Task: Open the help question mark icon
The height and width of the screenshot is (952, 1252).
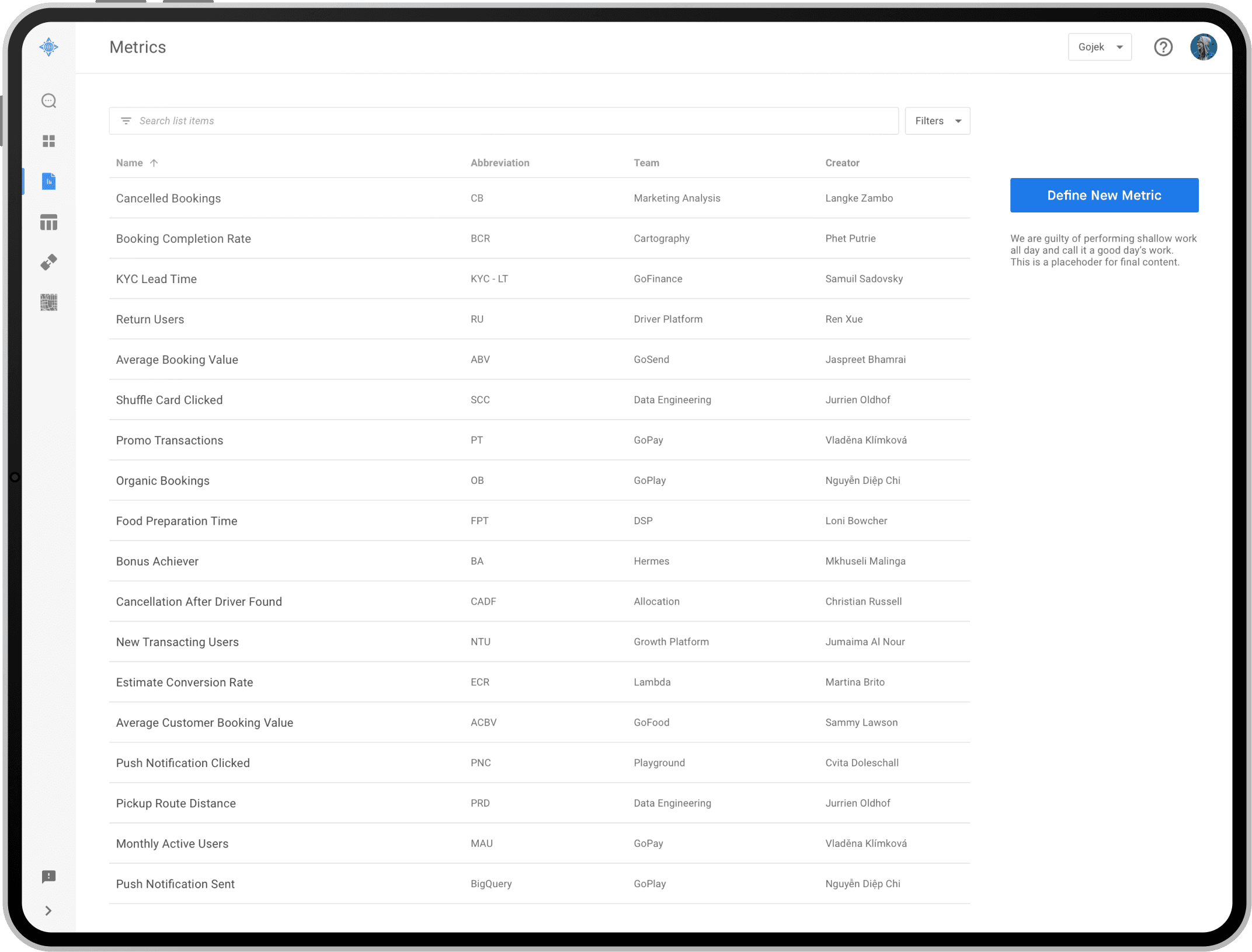Action: click(x=1163, y=47)
